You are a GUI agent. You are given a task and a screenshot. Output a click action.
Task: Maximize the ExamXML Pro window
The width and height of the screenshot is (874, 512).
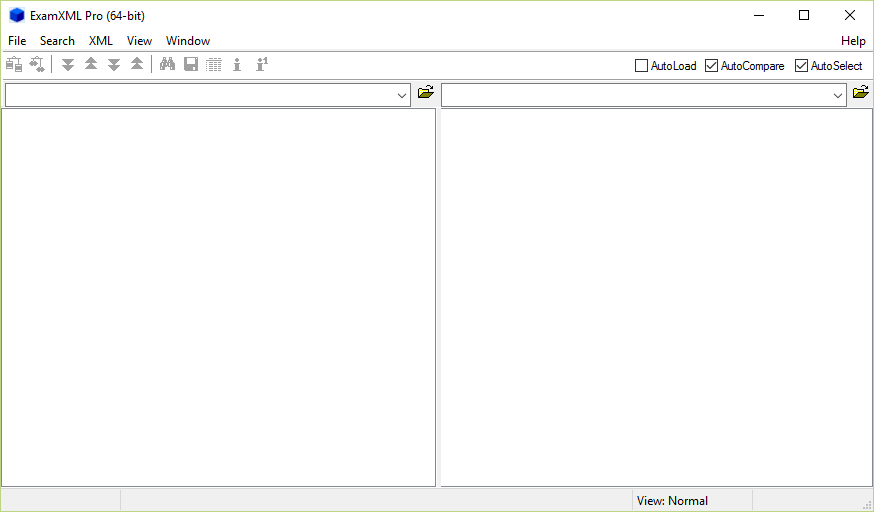(x=804, y=16)
